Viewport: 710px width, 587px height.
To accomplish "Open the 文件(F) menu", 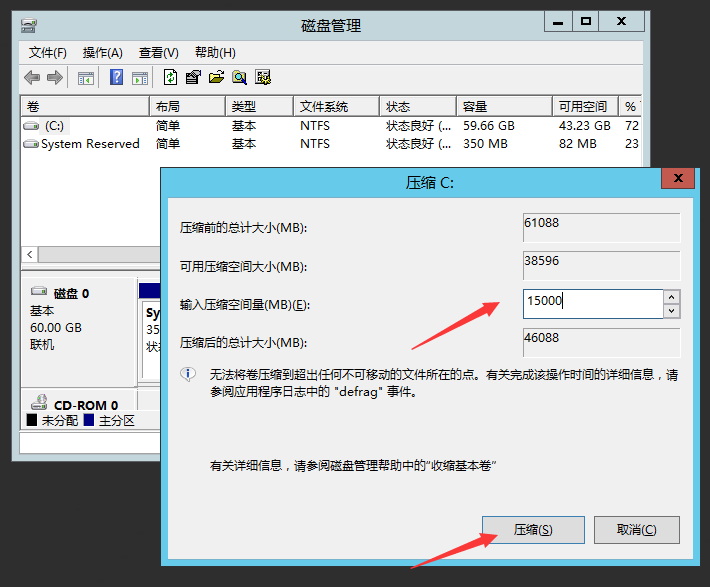I will tap(48, 53).
